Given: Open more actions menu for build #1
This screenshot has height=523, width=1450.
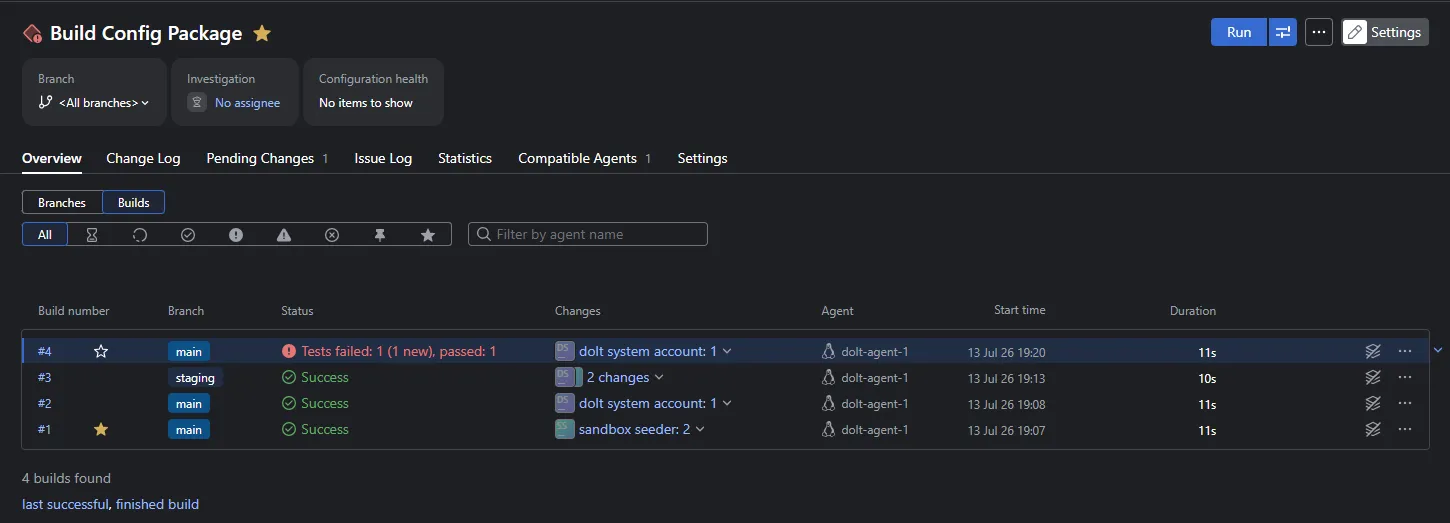Looking at the screenshot, I should (1405, 429).
